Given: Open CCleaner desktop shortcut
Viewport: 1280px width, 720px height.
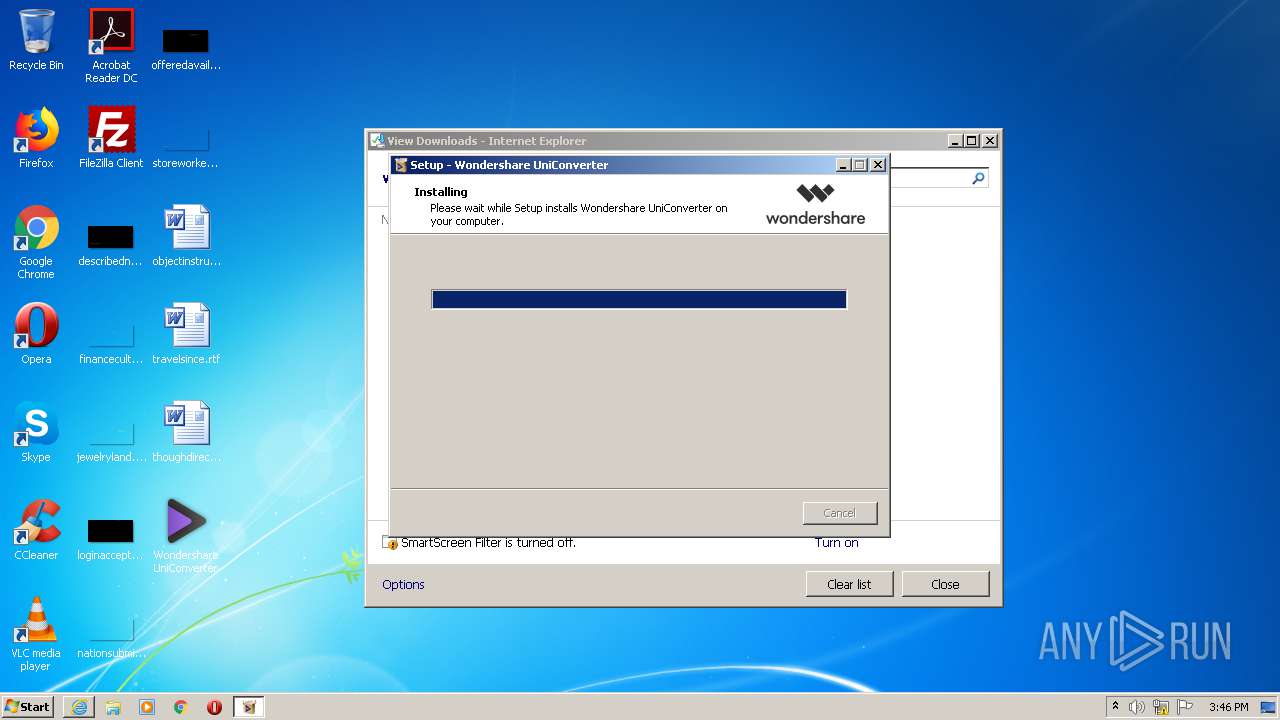Looking at the screenshot, I should [36, 530].
